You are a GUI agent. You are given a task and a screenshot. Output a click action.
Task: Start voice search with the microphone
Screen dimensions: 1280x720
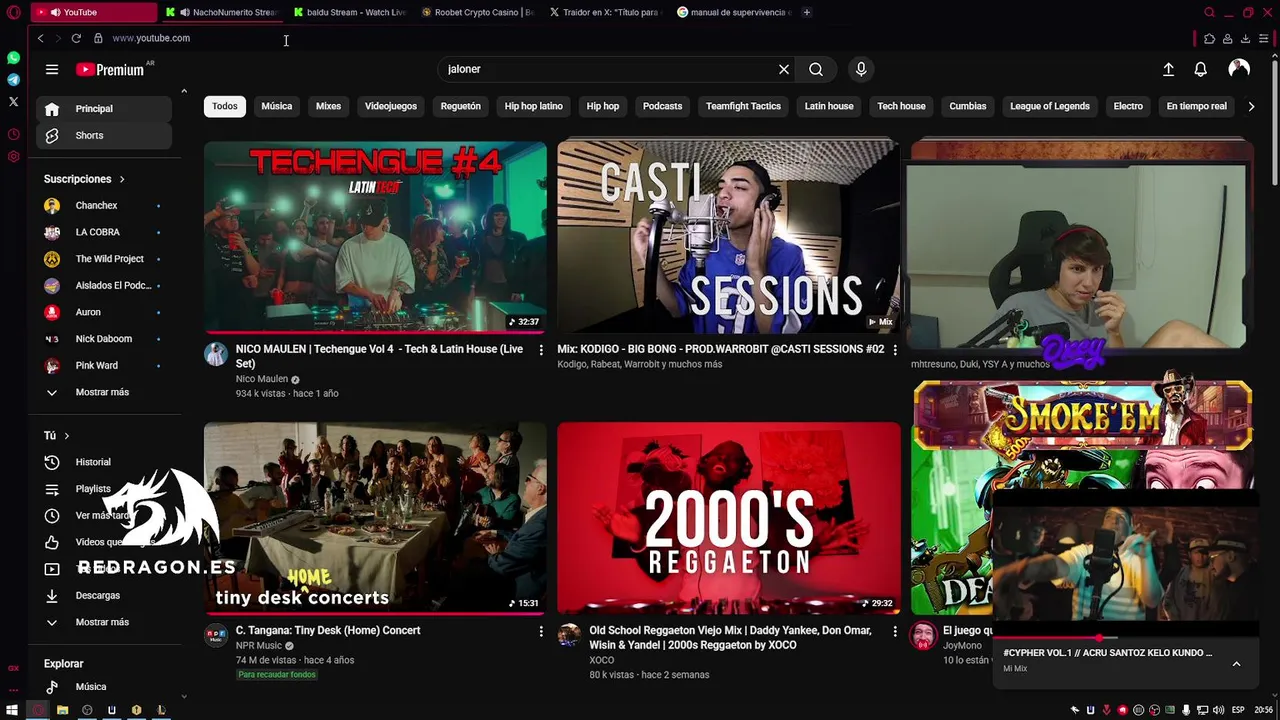(x=861, y=69)
